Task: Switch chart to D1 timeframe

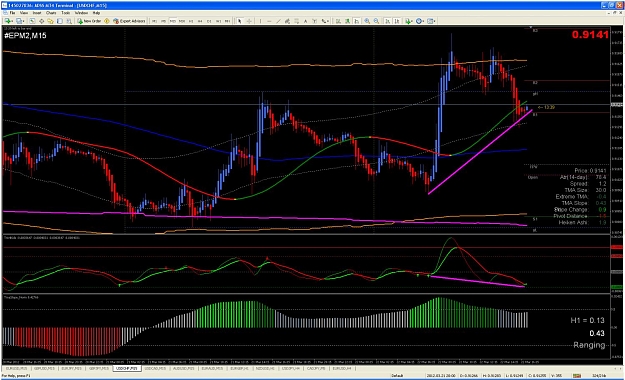Action: pyautogui.click(x=209, y=21)
